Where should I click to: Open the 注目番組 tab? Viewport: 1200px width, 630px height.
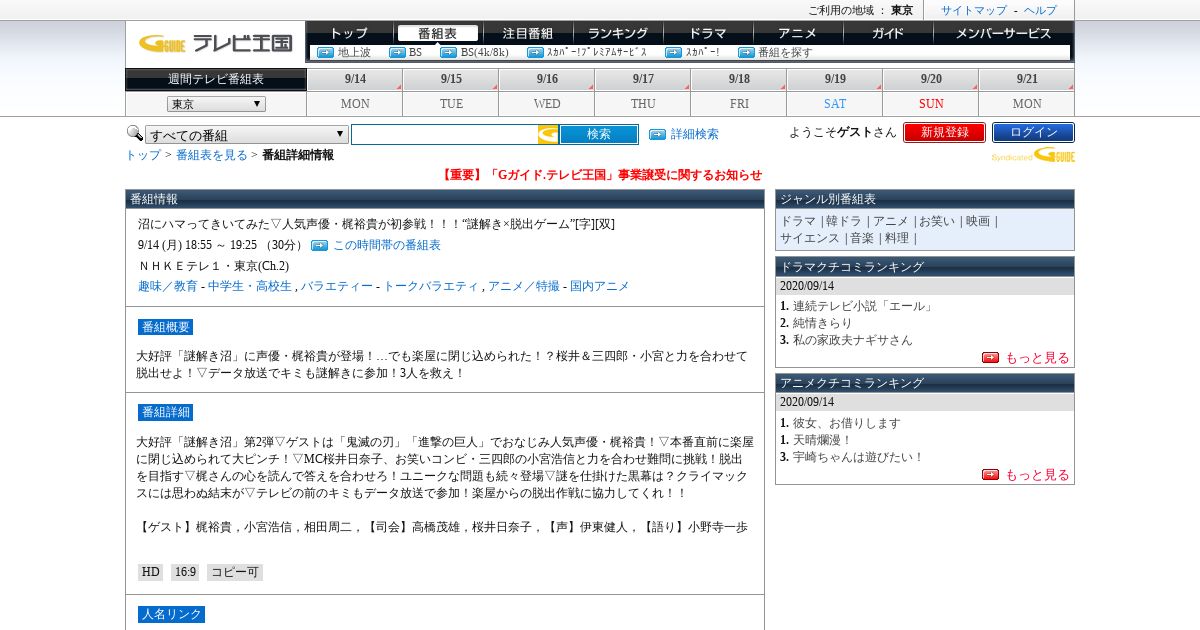[x=528, y=33]
